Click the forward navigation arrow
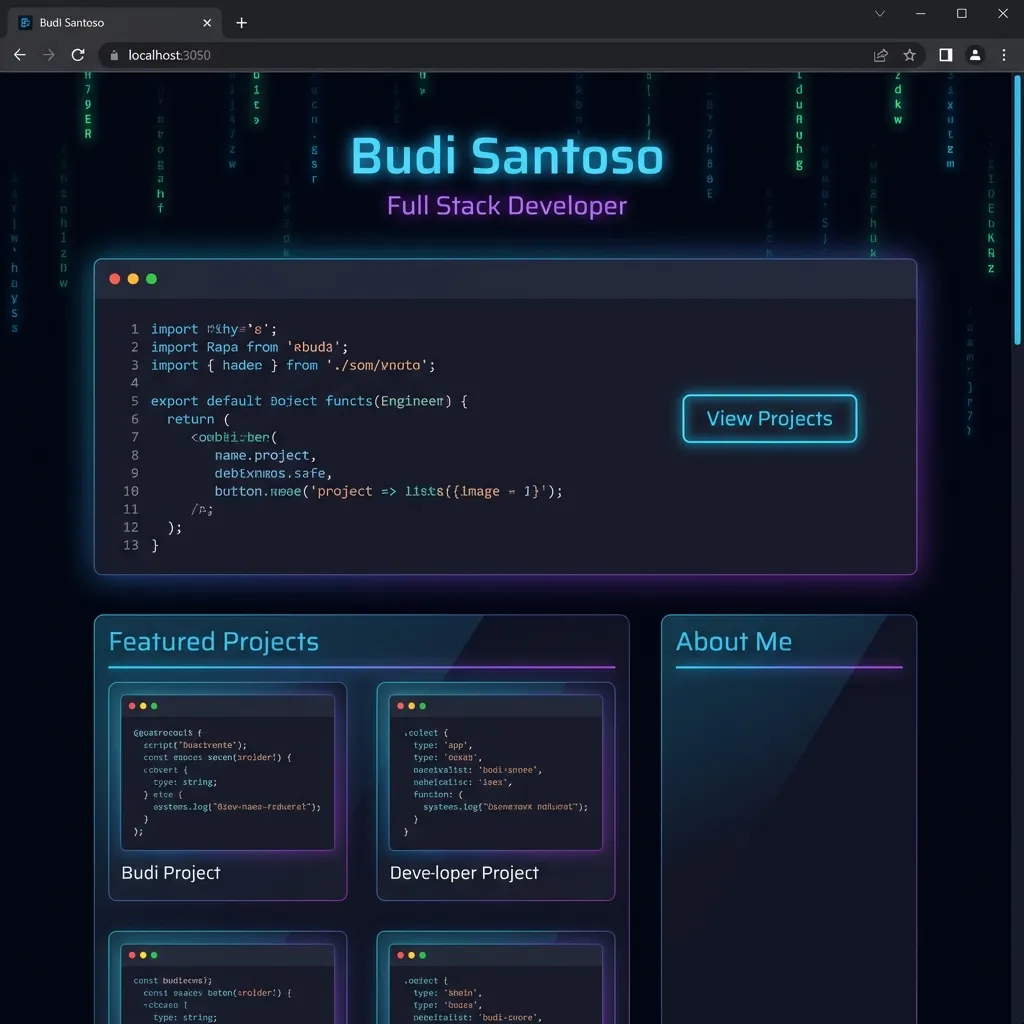The height and width of the screenshot is (1024, 1024). (x=48, y=55)
